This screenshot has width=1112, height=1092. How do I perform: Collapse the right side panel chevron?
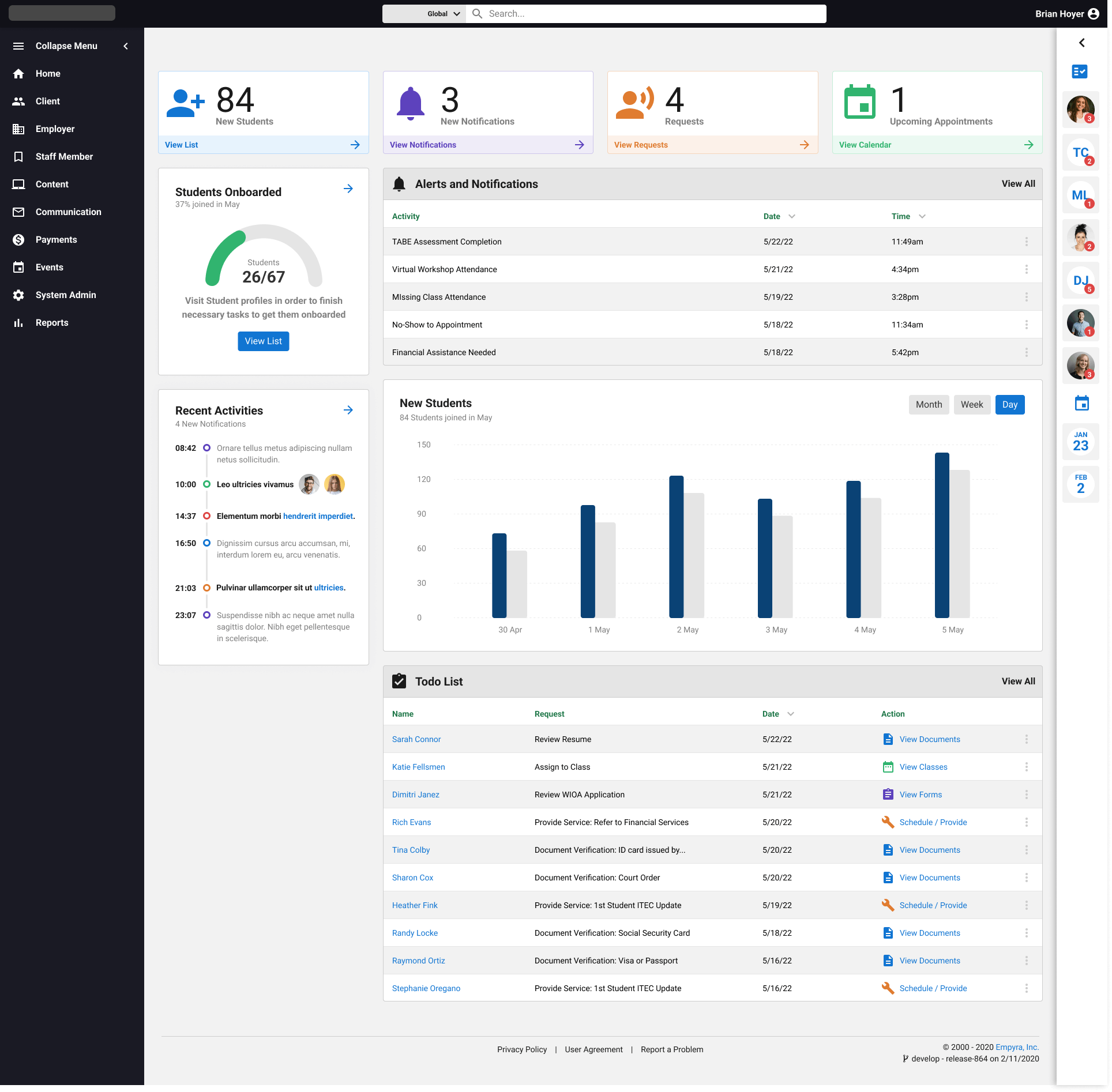[1082, 43]
